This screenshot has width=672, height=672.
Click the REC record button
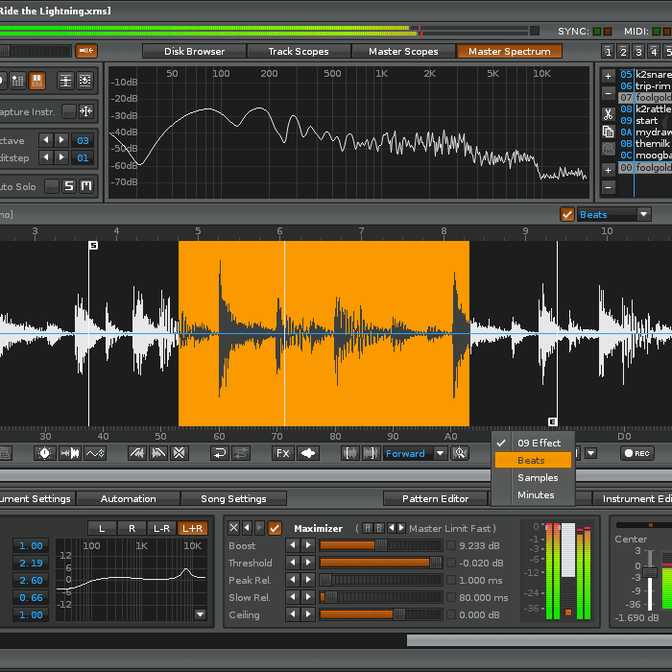(x=637, y=453)
